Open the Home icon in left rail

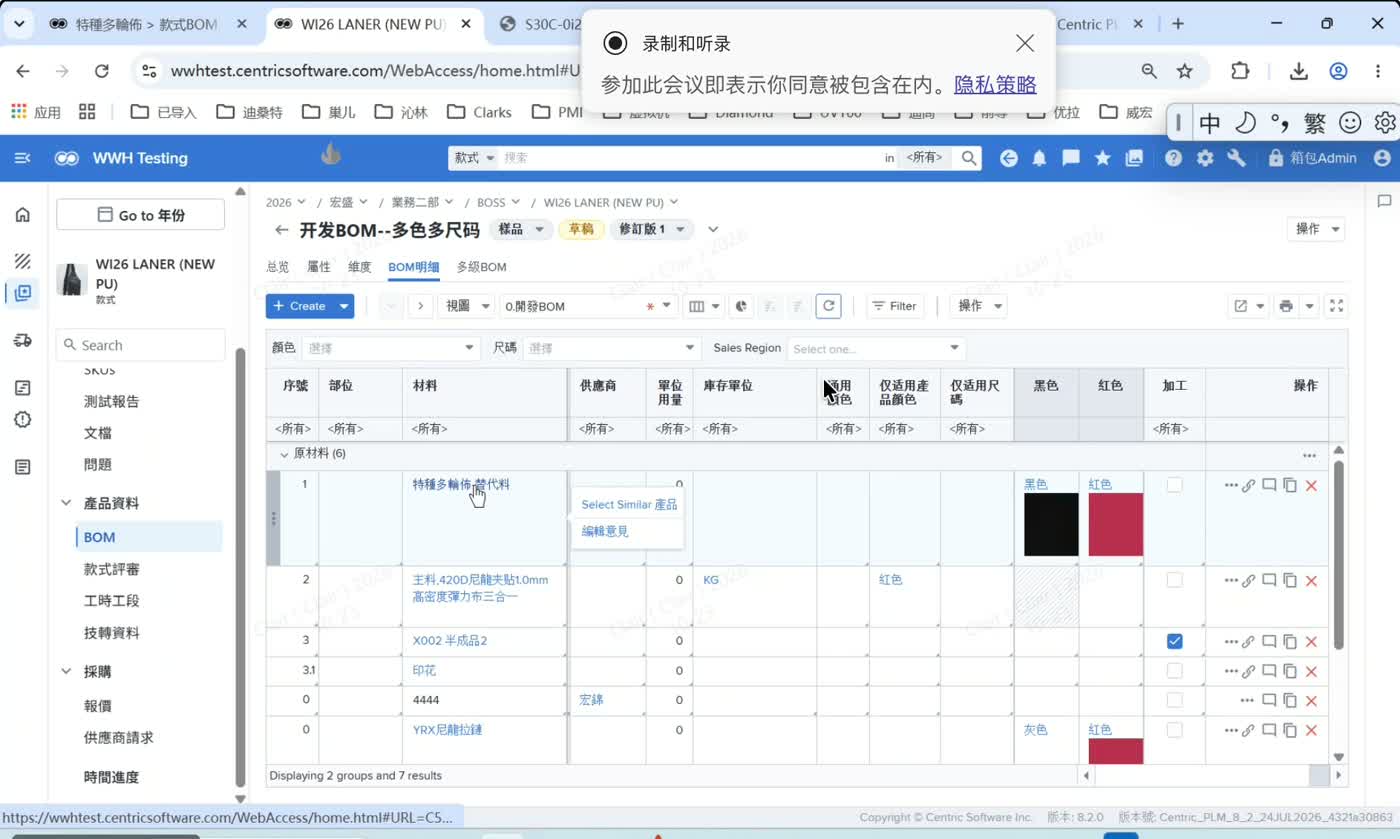(x=23, y=215)
